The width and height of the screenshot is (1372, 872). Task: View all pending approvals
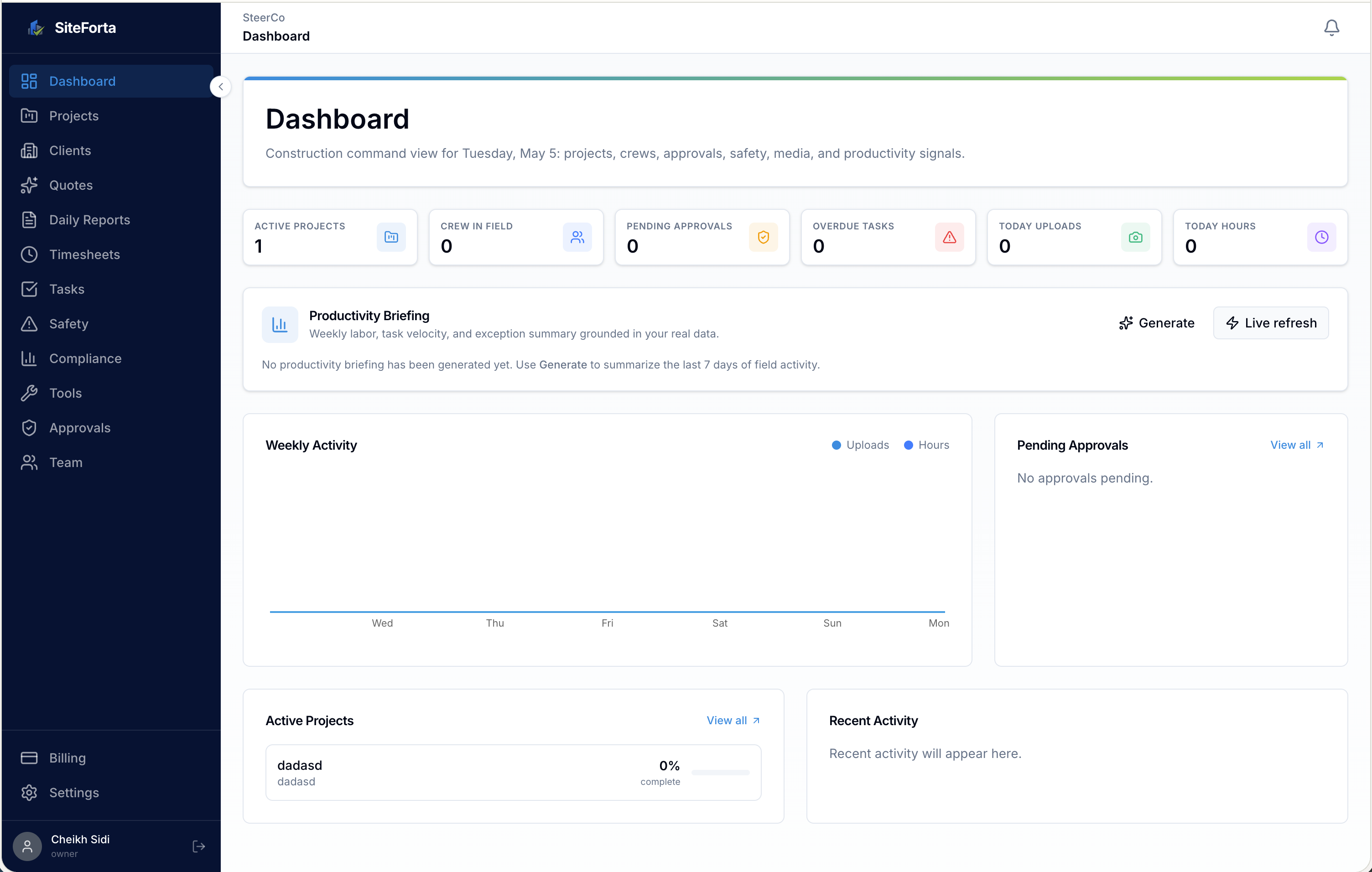[1297, 445]
